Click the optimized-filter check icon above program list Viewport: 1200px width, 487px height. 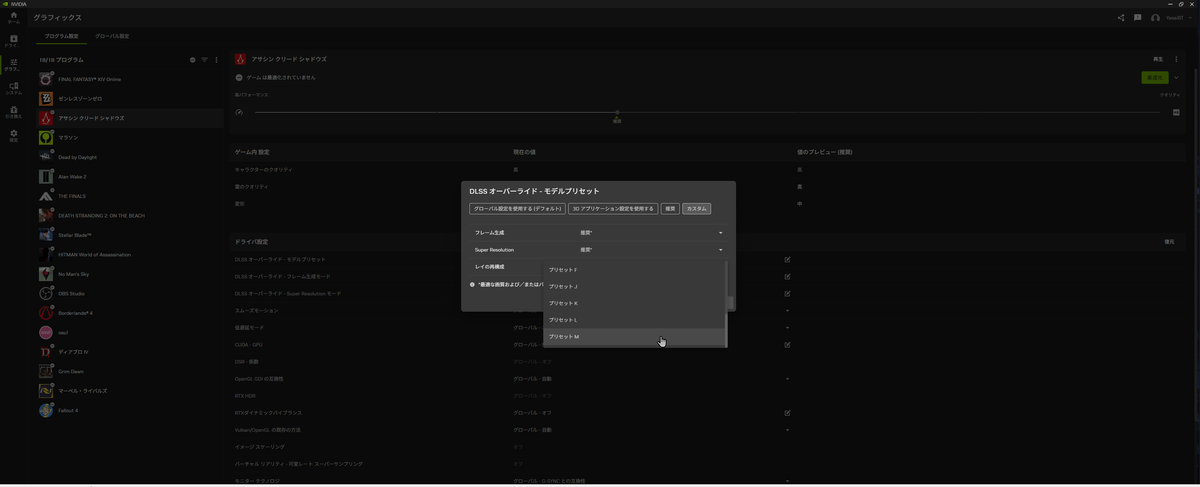pyautogui.click(x=193, y=60)
